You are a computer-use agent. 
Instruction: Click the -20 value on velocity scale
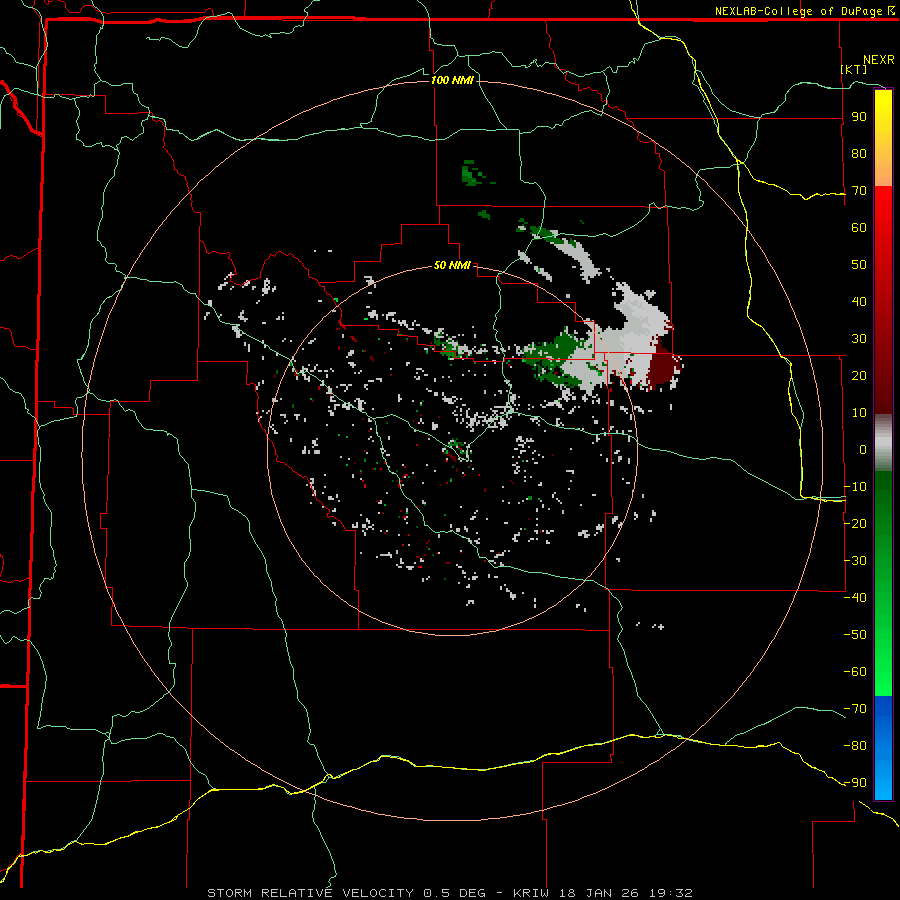click(855, 523)
